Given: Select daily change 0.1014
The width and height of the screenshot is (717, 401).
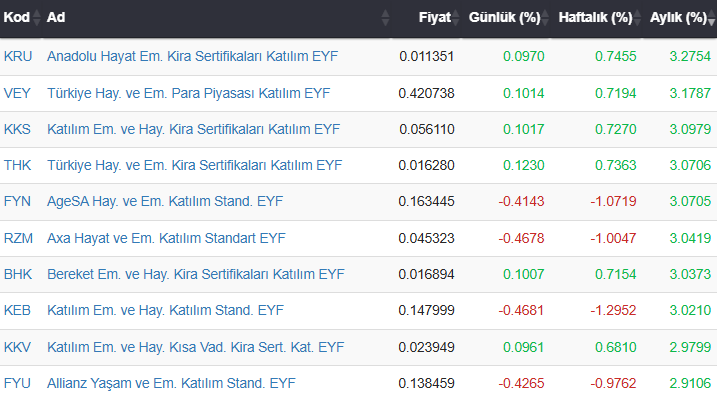Looking at the screenshot, I should [524, 93].
